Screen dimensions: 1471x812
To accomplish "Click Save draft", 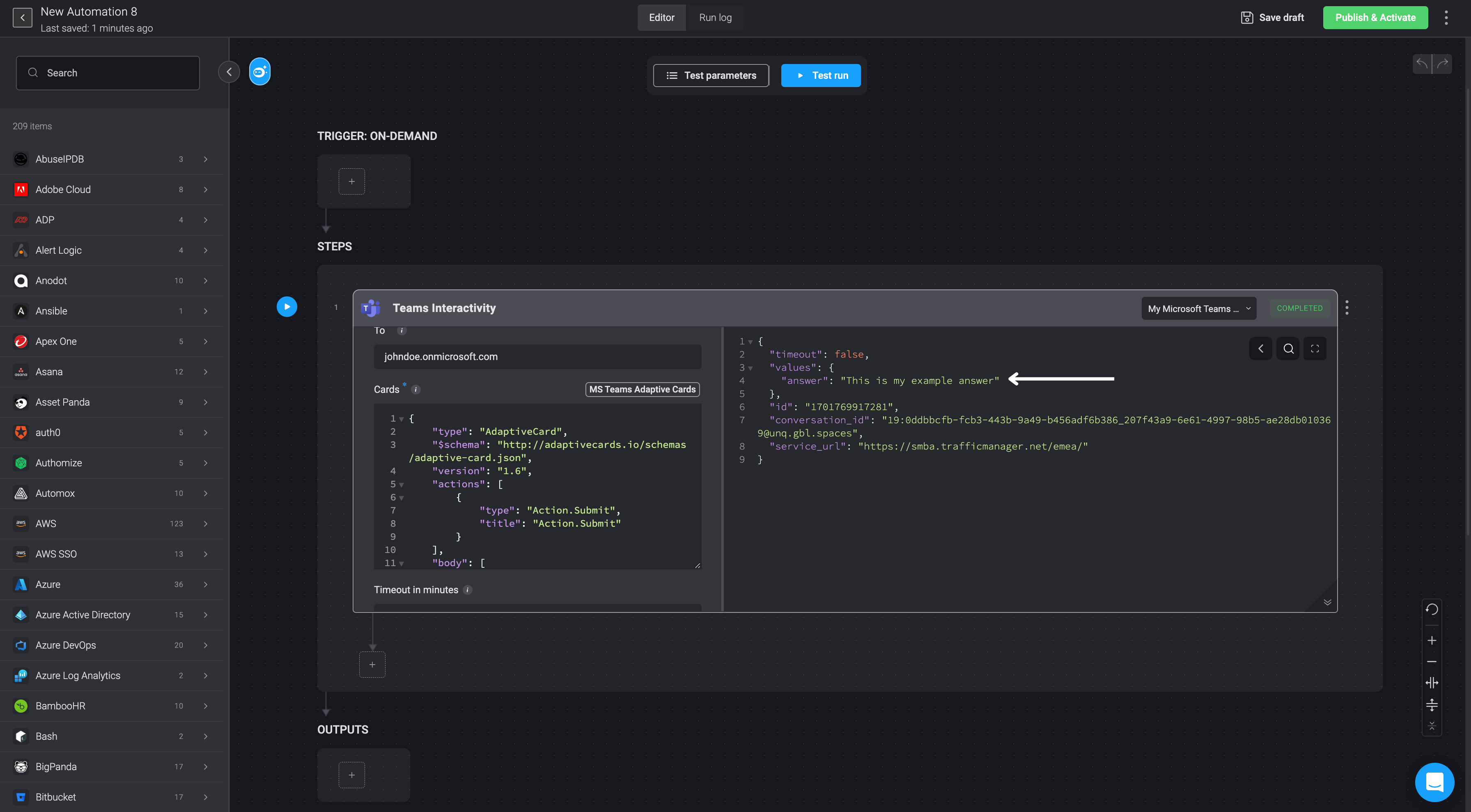I will pyautogui.click(x=1273, y=18).
